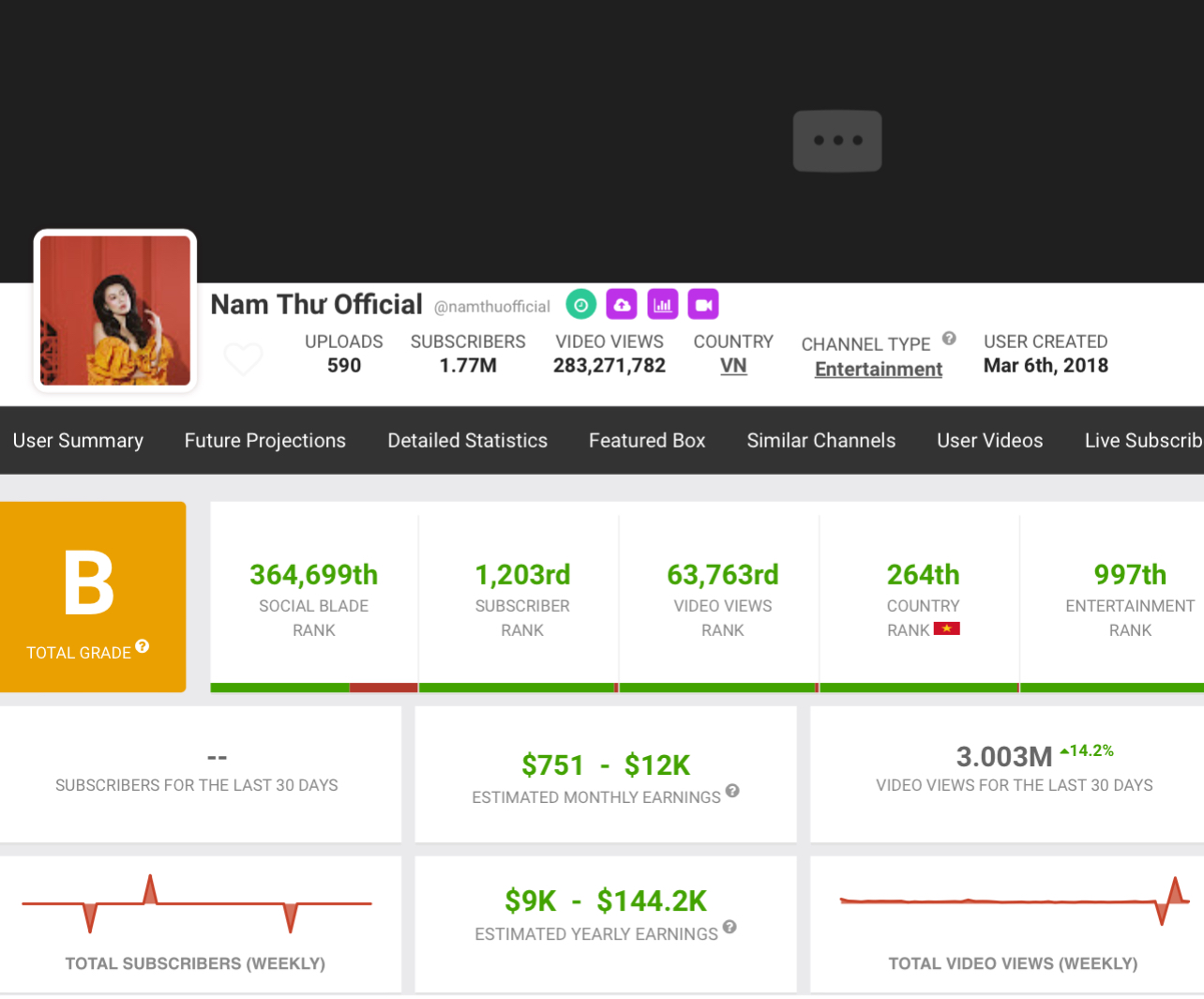Click the purple cloud upload icon

(622, 305)
